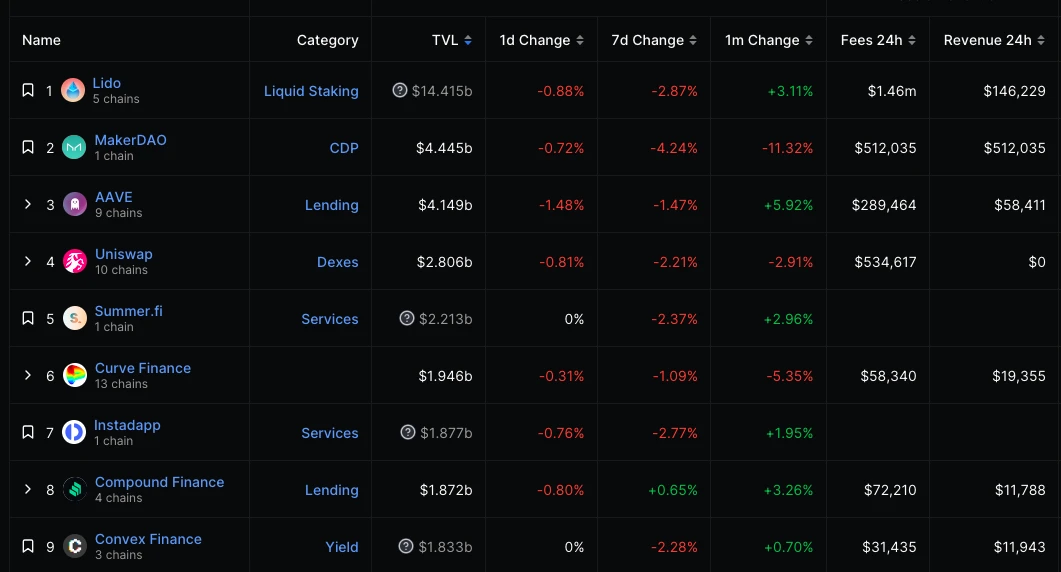Bookmark the Summer.fi protocol
This screenshot has width=1061, height=572.
[x=28, y=319]
